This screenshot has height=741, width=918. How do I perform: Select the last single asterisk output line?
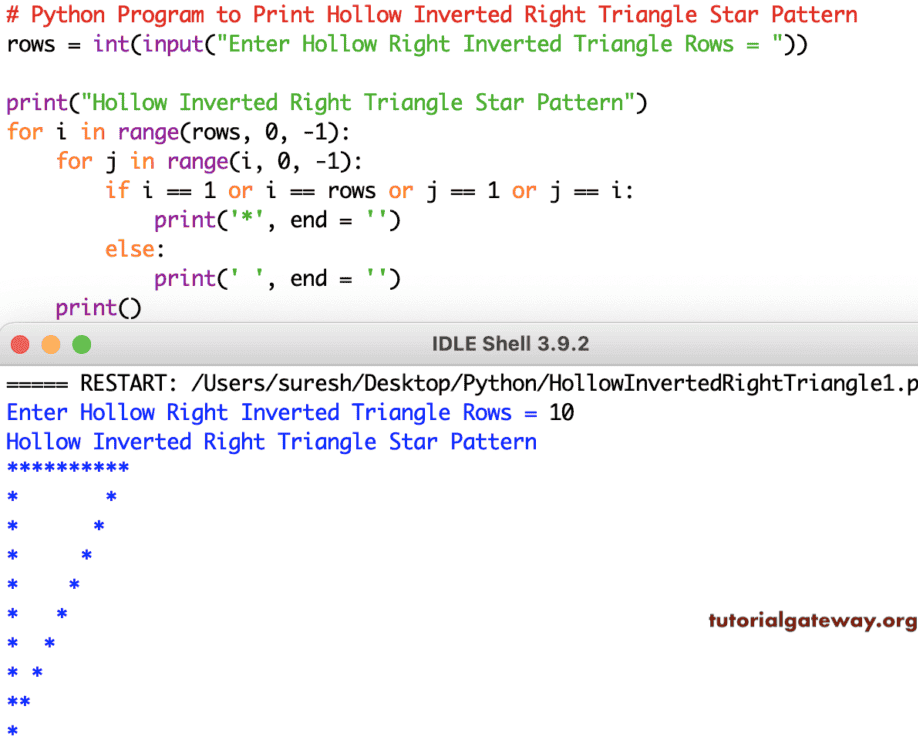[x=11, y=729]
